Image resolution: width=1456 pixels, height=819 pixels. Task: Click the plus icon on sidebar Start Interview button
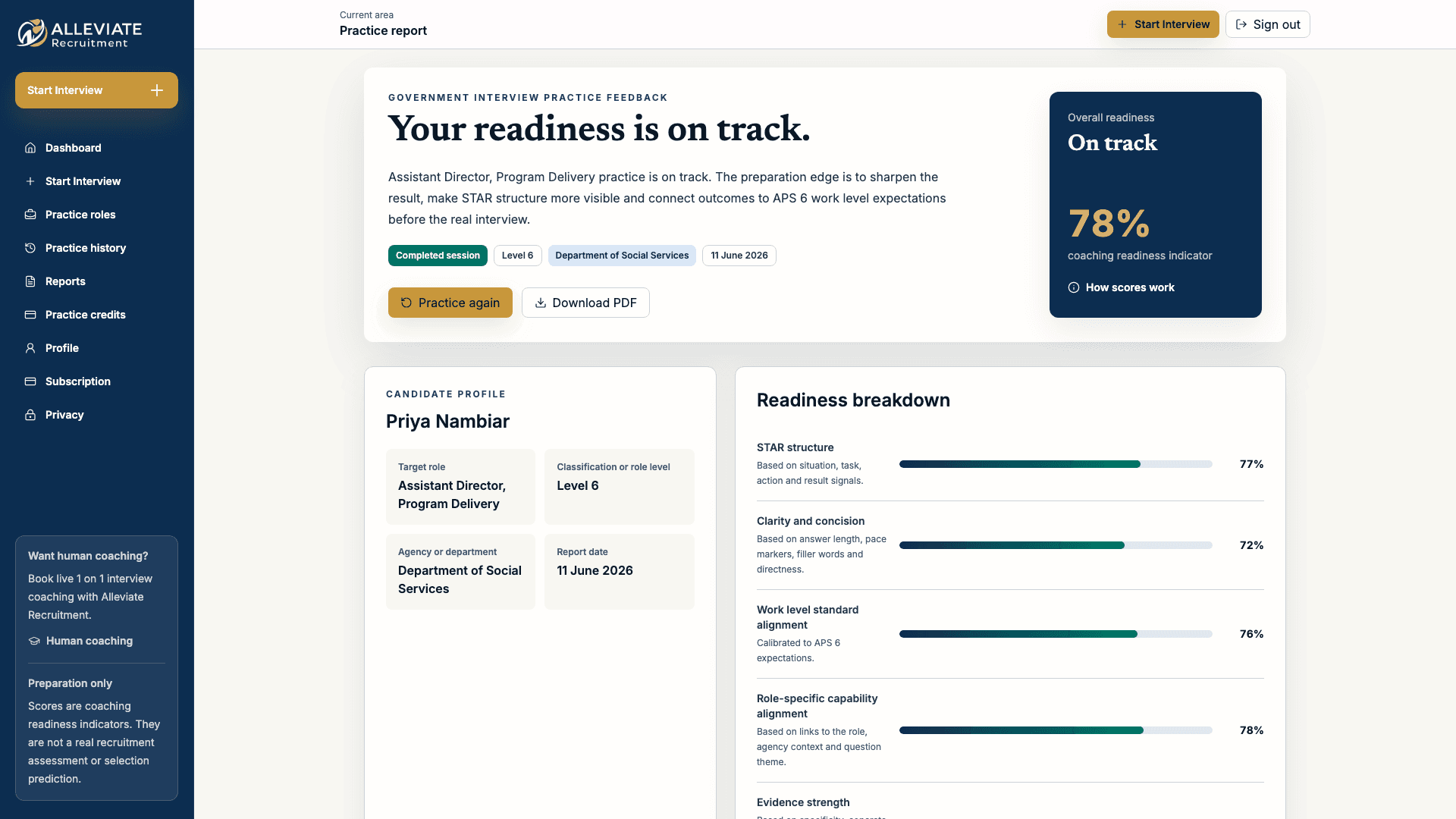(x=157, y=90)
